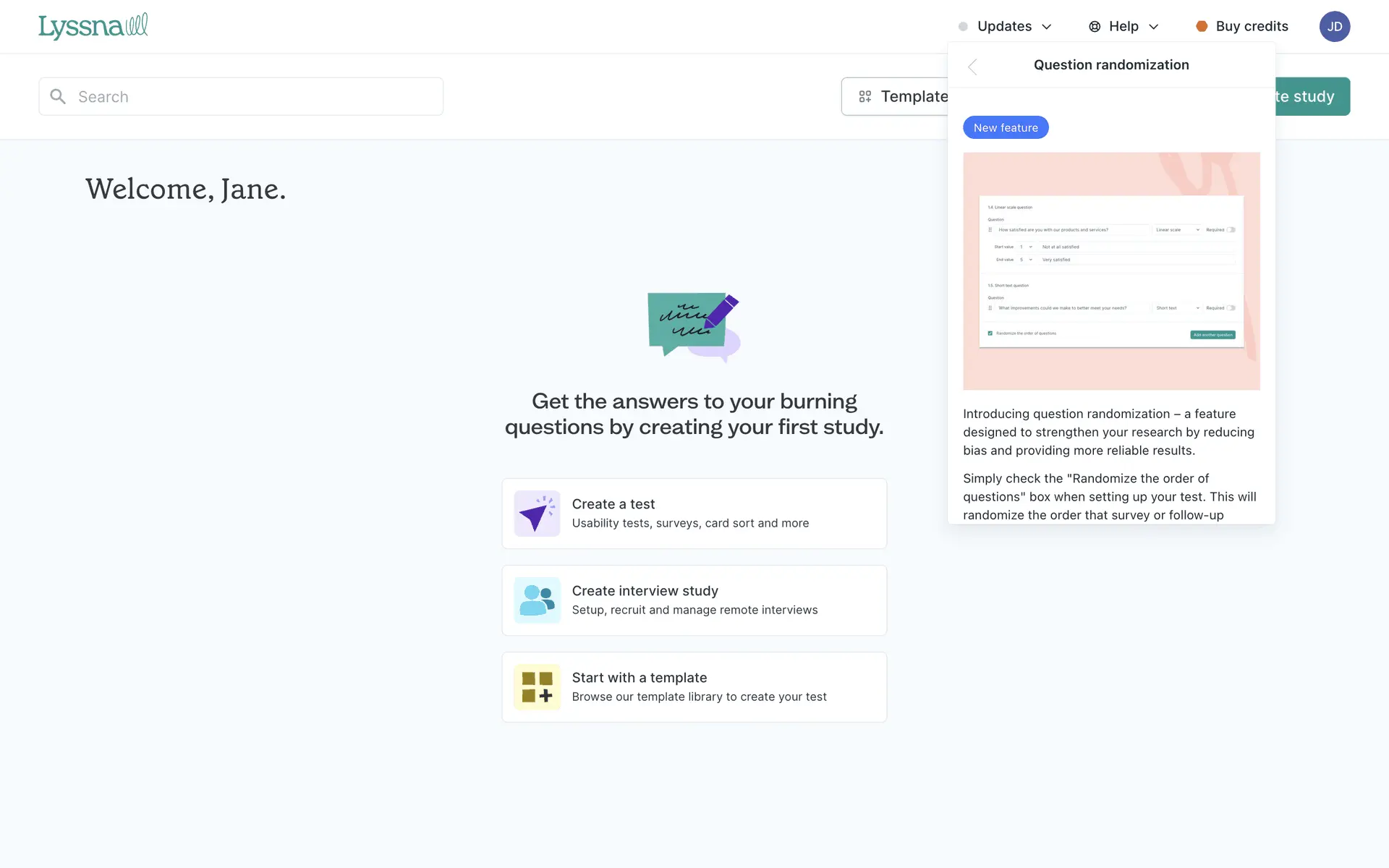This screenshot has width=1389, height=868.
Task: Expand the Help dropdown chevron
Action: 1154,27
